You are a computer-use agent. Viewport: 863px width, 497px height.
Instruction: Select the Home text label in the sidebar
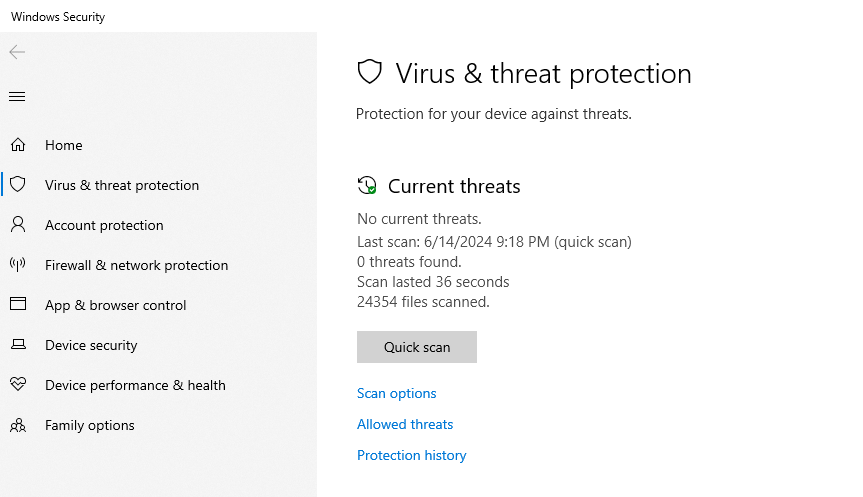click(x=64, y=145)
